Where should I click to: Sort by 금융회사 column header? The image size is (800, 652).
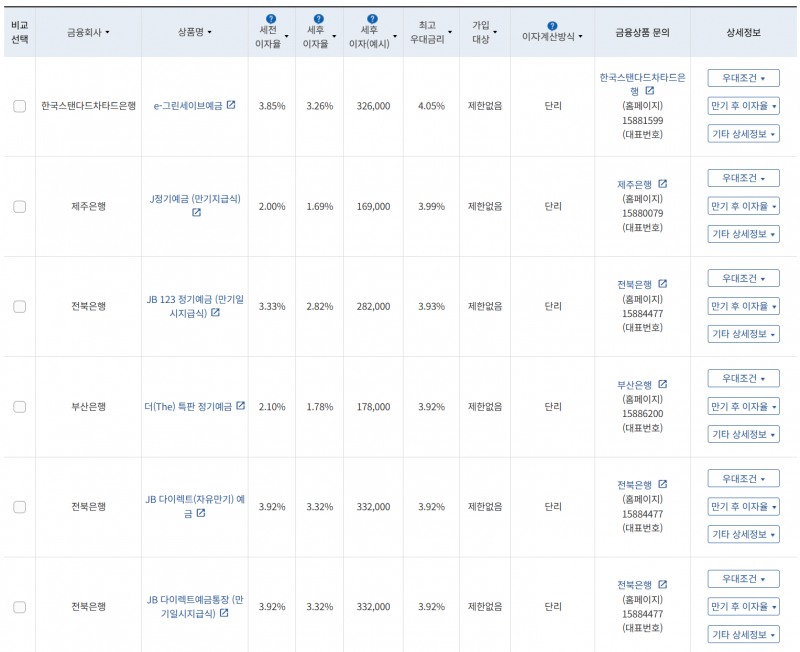click(x=88, y=32)
